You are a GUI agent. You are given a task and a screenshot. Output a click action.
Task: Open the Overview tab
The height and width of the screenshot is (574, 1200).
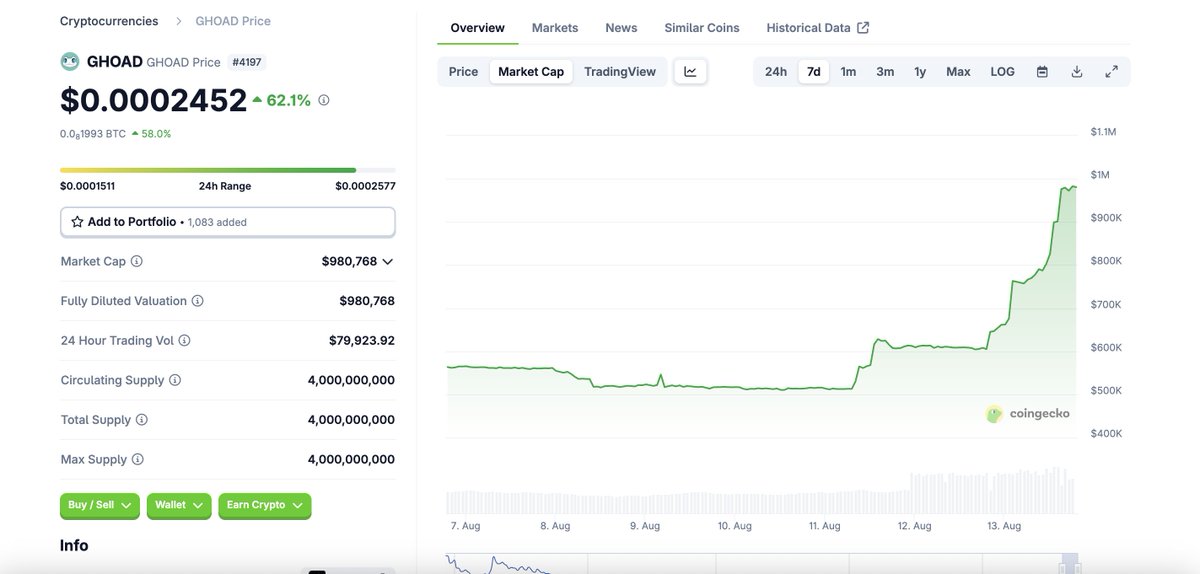click(x=478, y=28)
